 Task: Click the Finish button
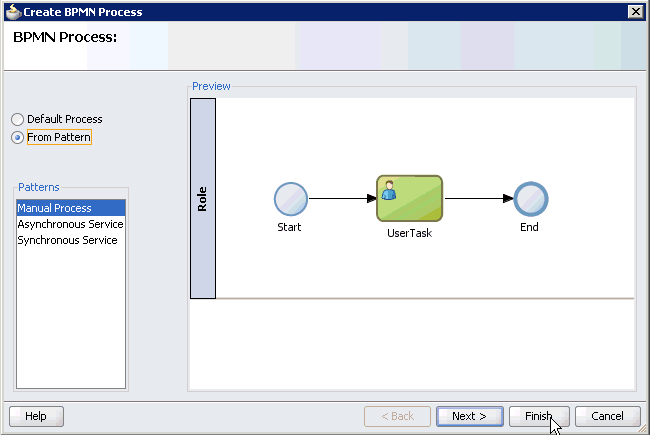tap(539, 416)
